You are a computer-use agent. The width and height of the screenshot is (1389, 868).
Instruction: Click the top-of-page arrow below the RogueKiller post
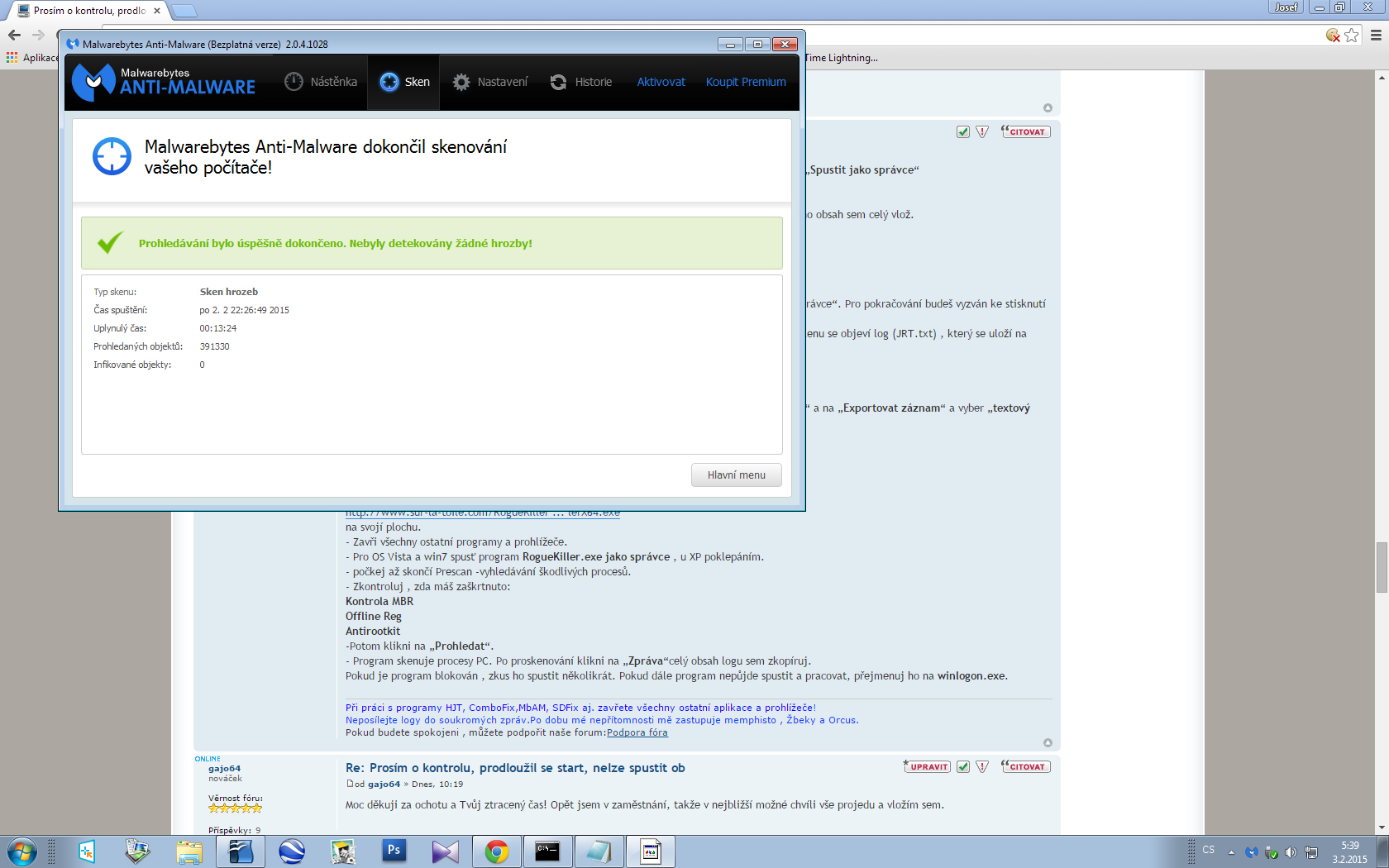[1048, 743]
